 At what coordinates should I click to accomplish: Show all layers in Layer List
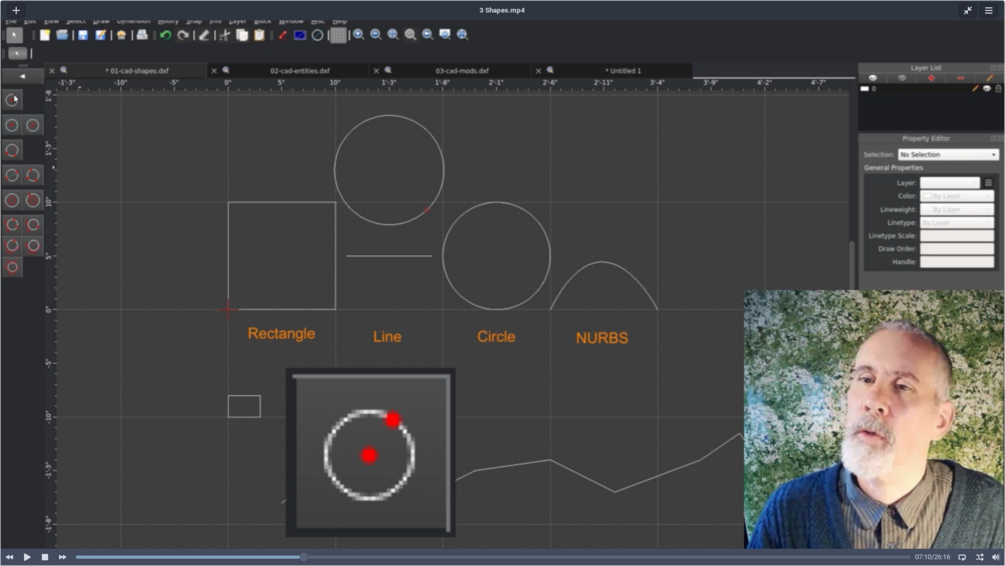pos(872,78)
